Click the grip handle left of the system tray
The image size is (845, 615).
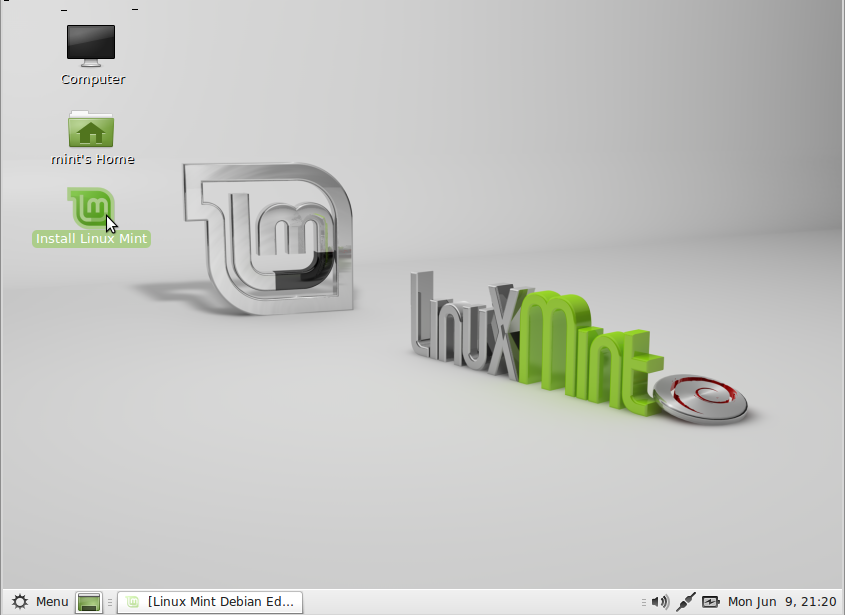(643, 602)
